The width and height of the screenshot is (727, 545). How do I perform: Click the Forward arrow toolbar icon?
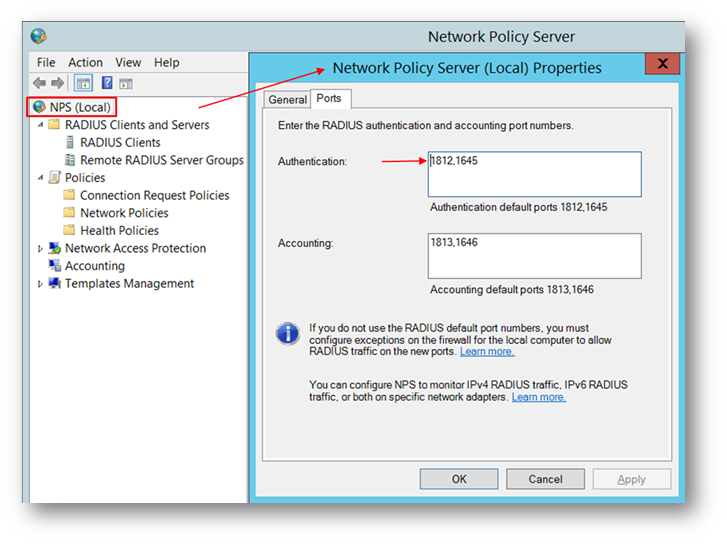57,83
